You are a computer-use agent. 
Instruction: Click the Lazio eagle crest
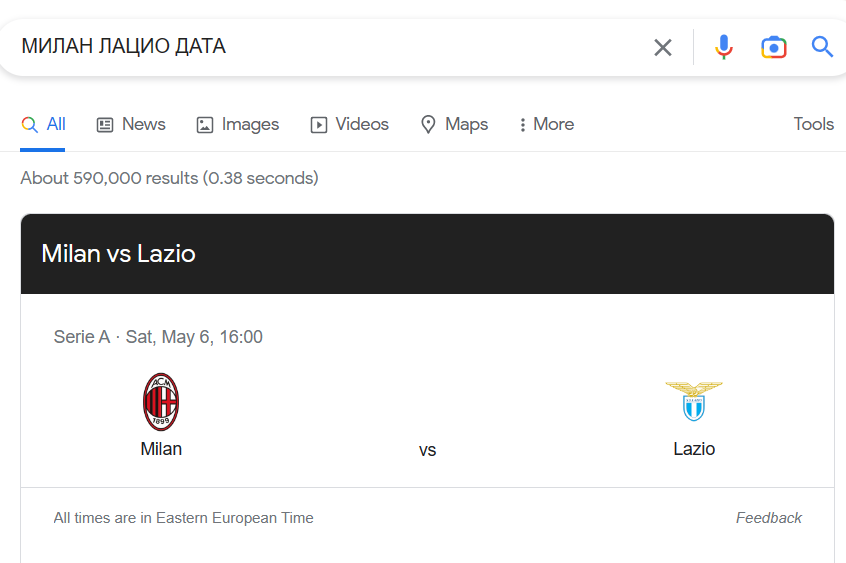pos(694,401)
